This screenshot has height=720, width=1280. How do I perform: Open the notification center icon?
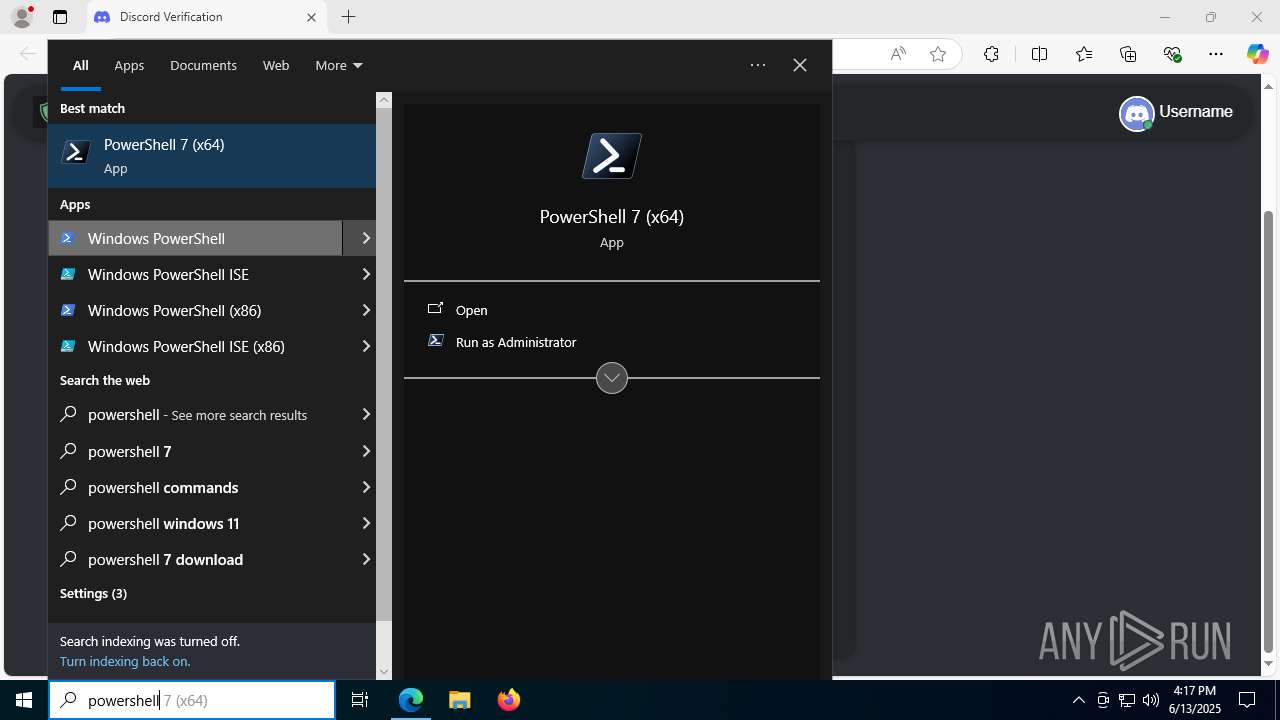1247,700
